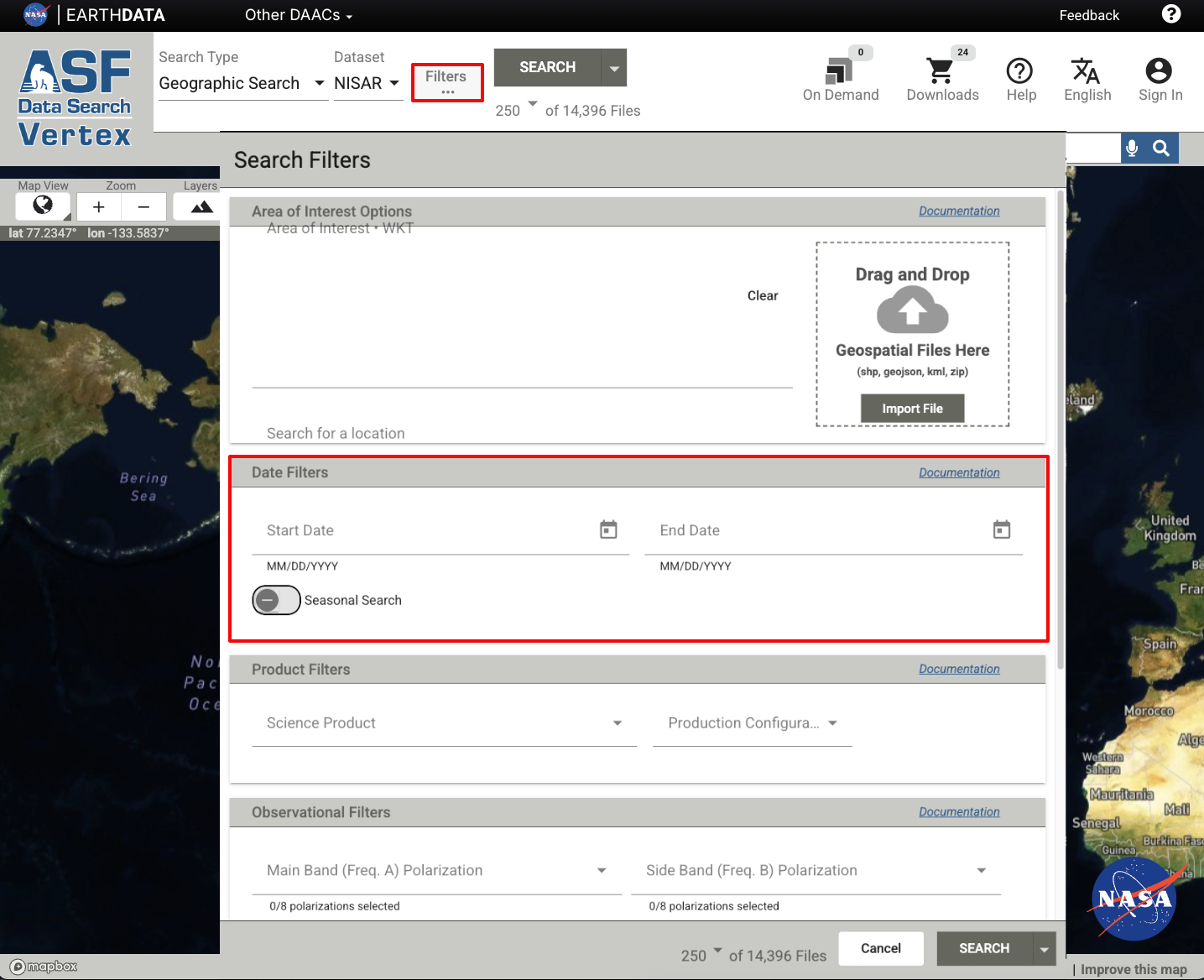Viewport: 1204px width, 980px height.
Task: Open Sign In with the user icon
Action: pos(1159,71)
